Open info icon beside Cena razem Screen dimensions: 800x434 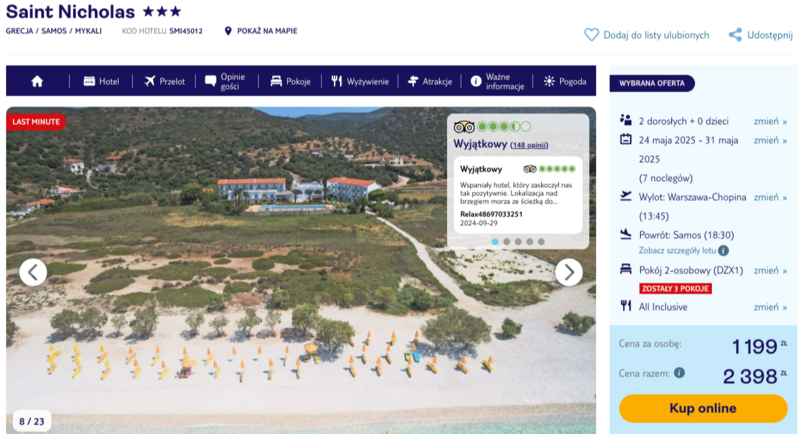tap(679, 373)
